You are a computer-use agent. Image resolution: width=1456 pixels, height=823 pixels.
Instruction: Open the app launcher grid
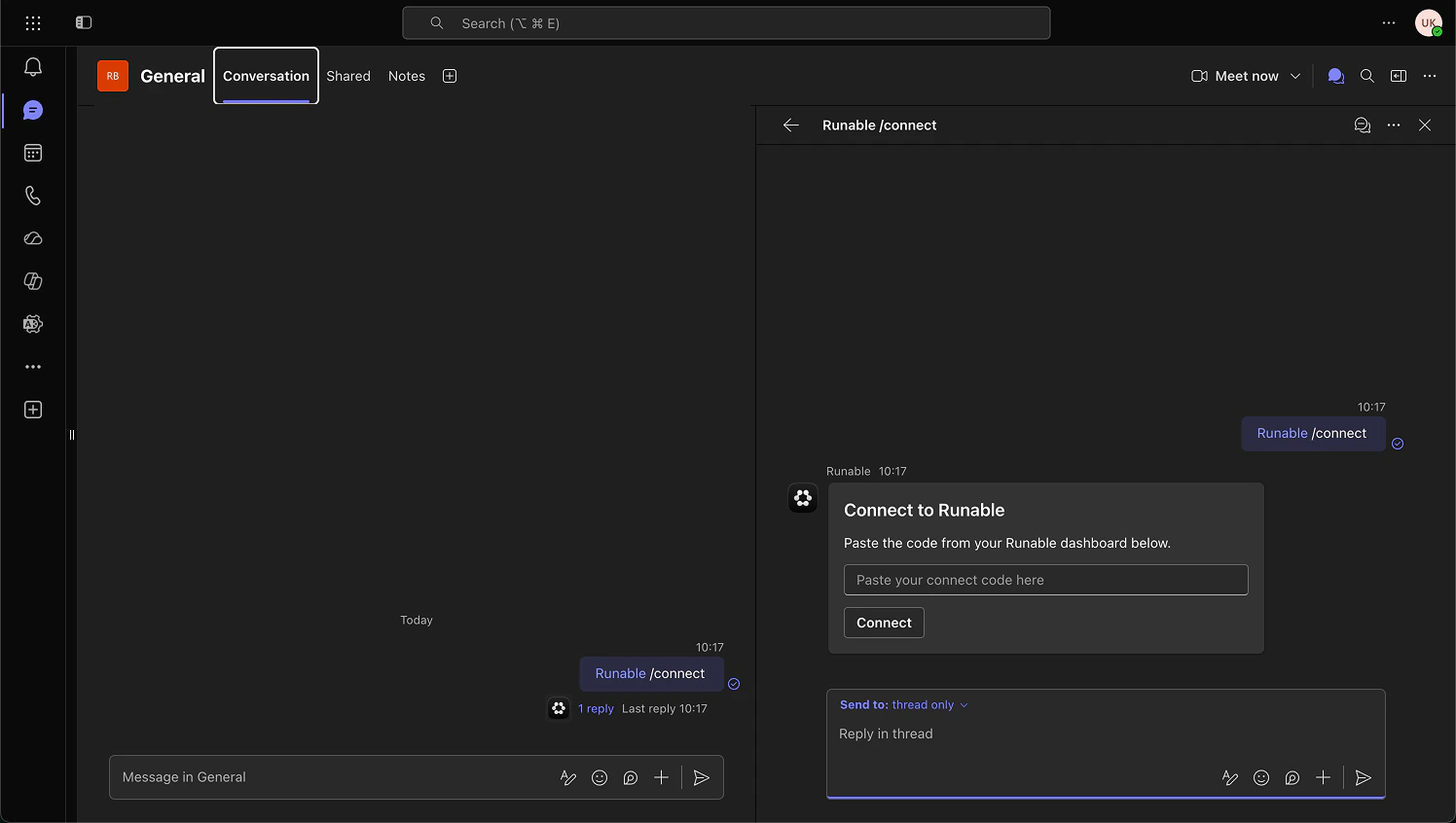click(x=33, y=22)
